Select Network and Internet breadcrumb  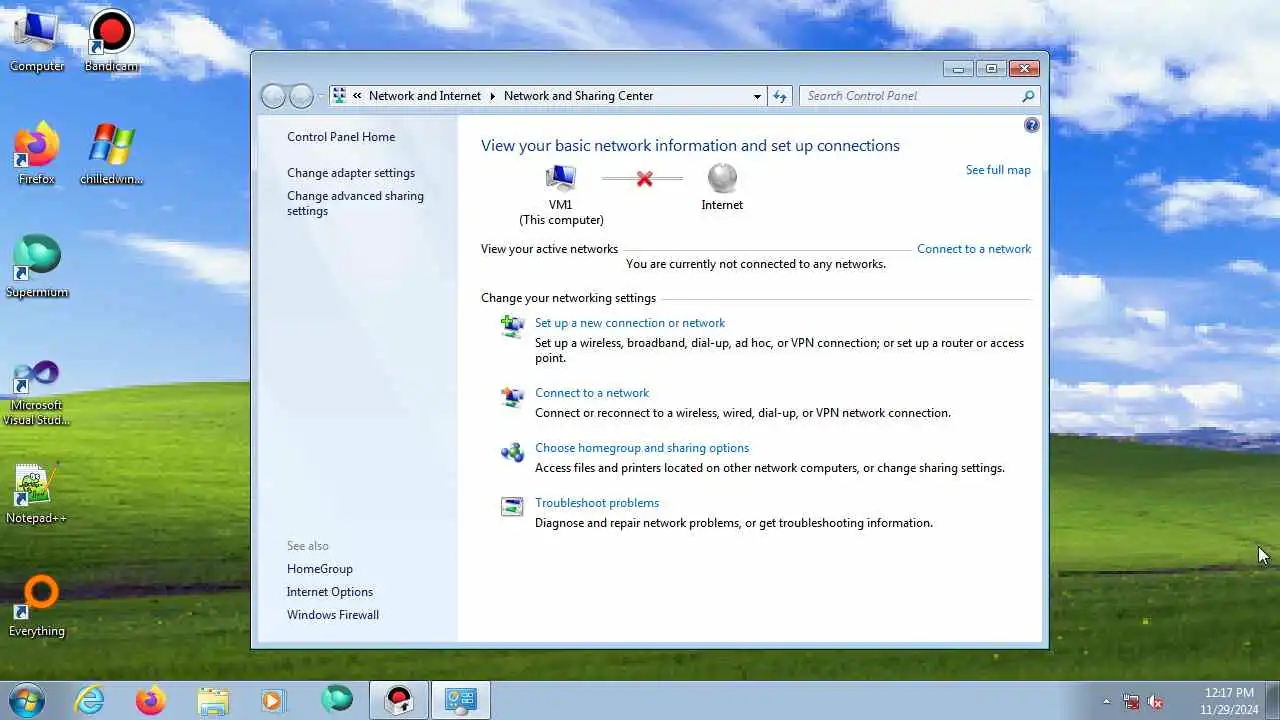click(425, 96)
